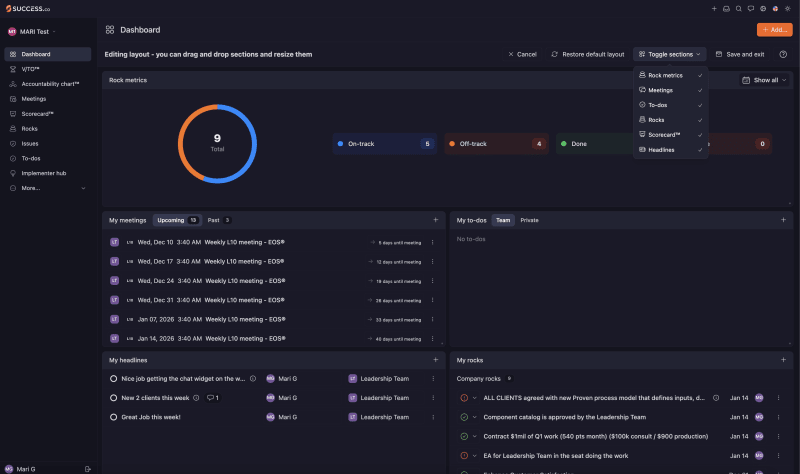Open the Show all date filter dropdown
The image size is (800, 474).
tap(764, 80)
